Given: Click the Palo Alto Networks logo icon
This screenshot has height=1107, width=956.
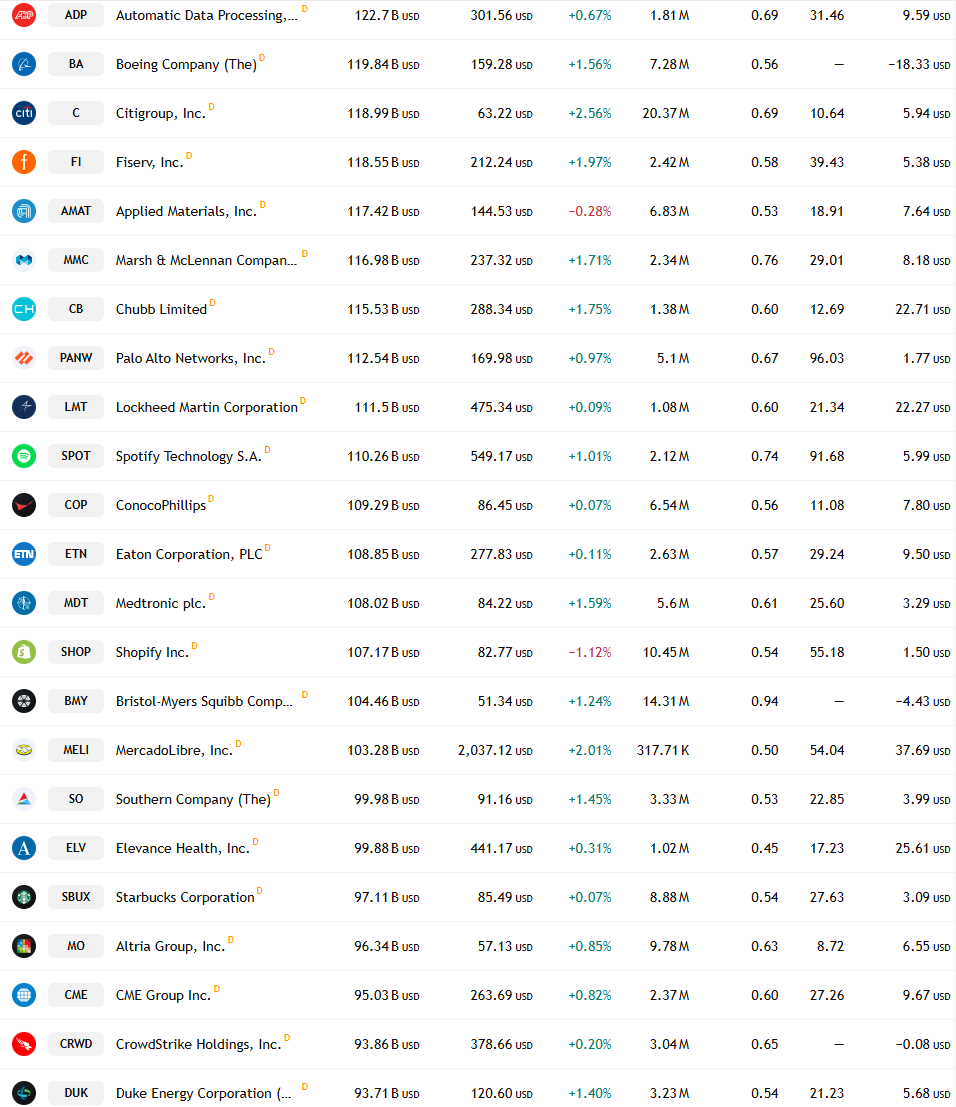Looking at the screenshot, I should 24,358.
